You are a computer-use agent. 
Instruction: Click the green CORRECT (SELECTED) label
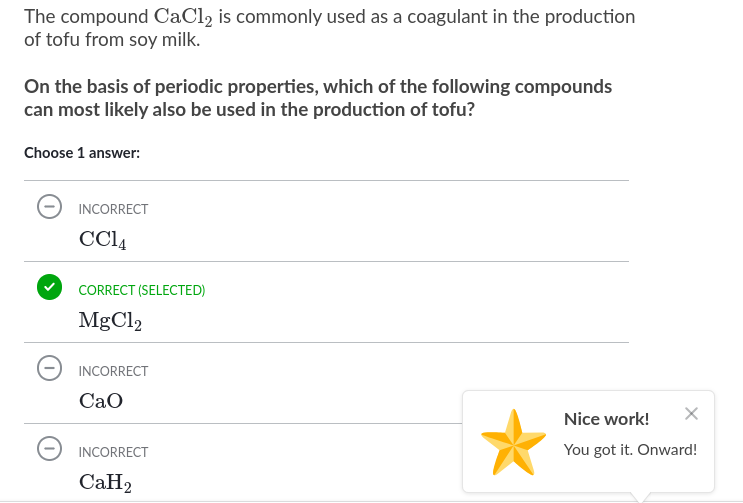coord(141,290)
